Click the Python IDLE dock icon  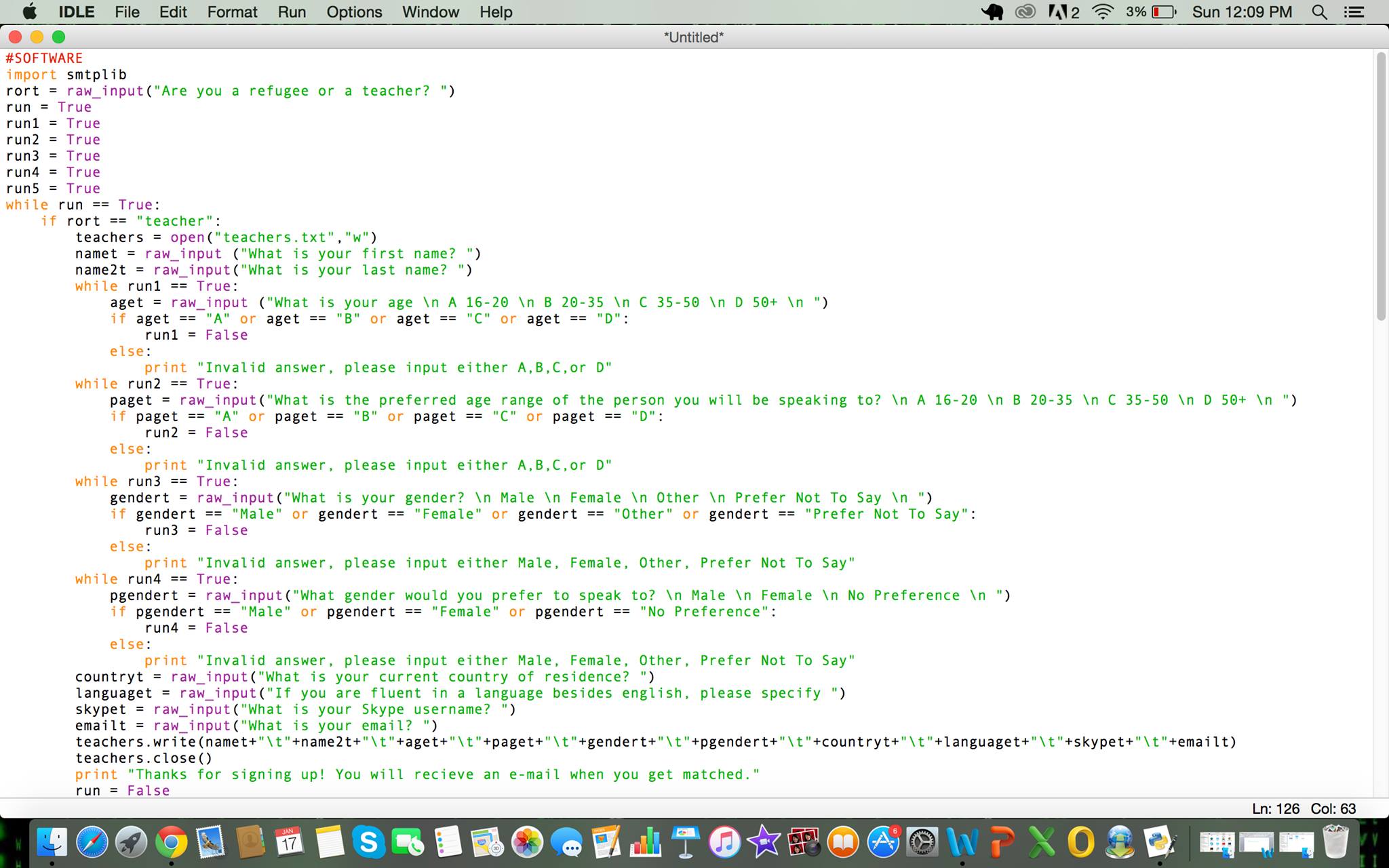(x=1160, y=842)
